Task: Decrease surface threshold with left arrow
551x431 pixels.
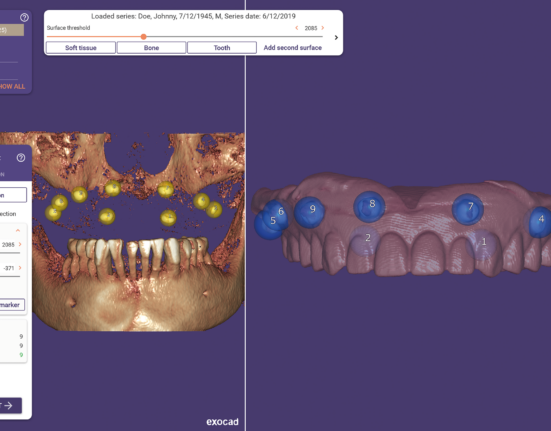Action: [297, 28]
